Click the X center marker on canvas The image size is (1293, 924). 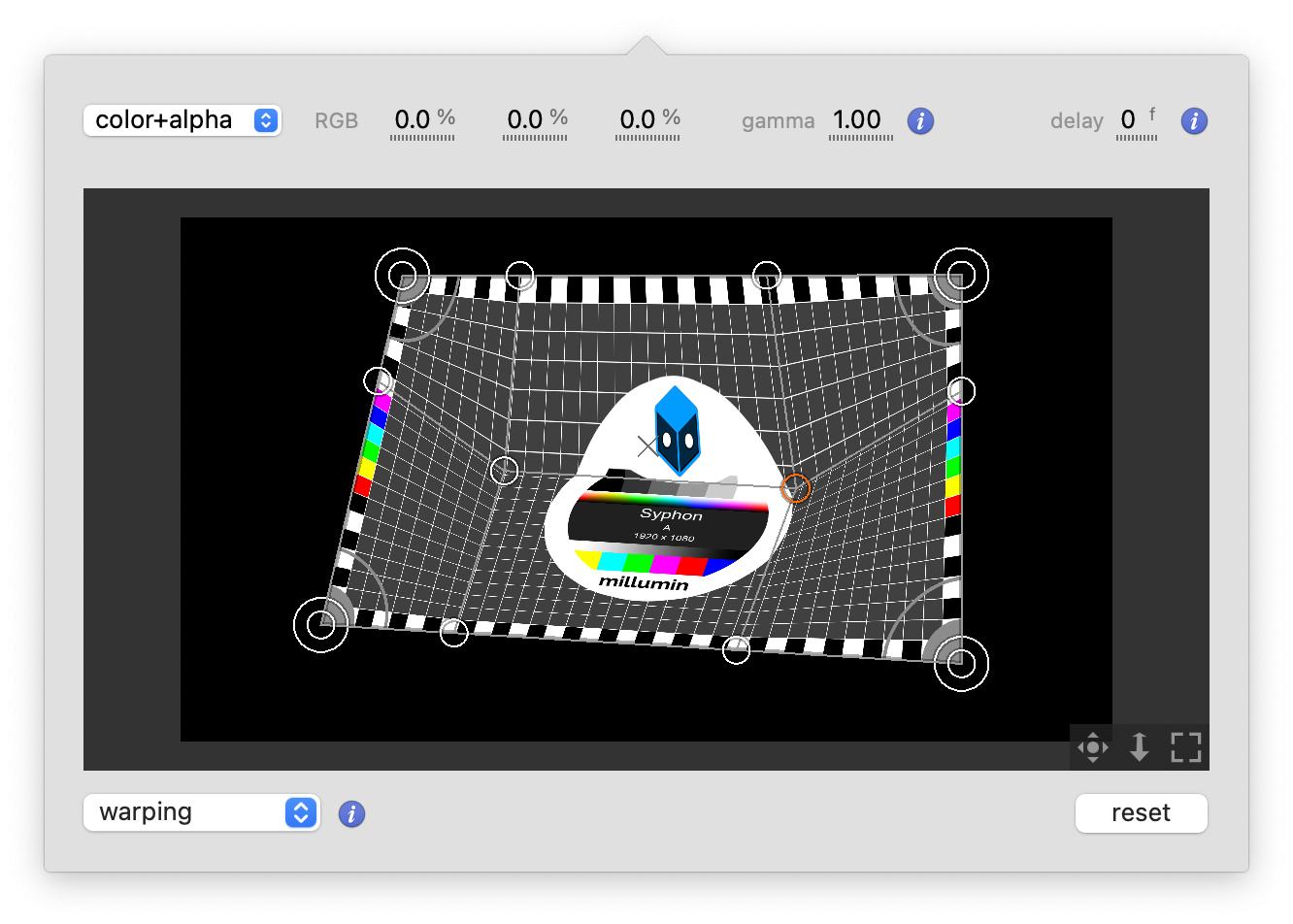coord(647,446)
